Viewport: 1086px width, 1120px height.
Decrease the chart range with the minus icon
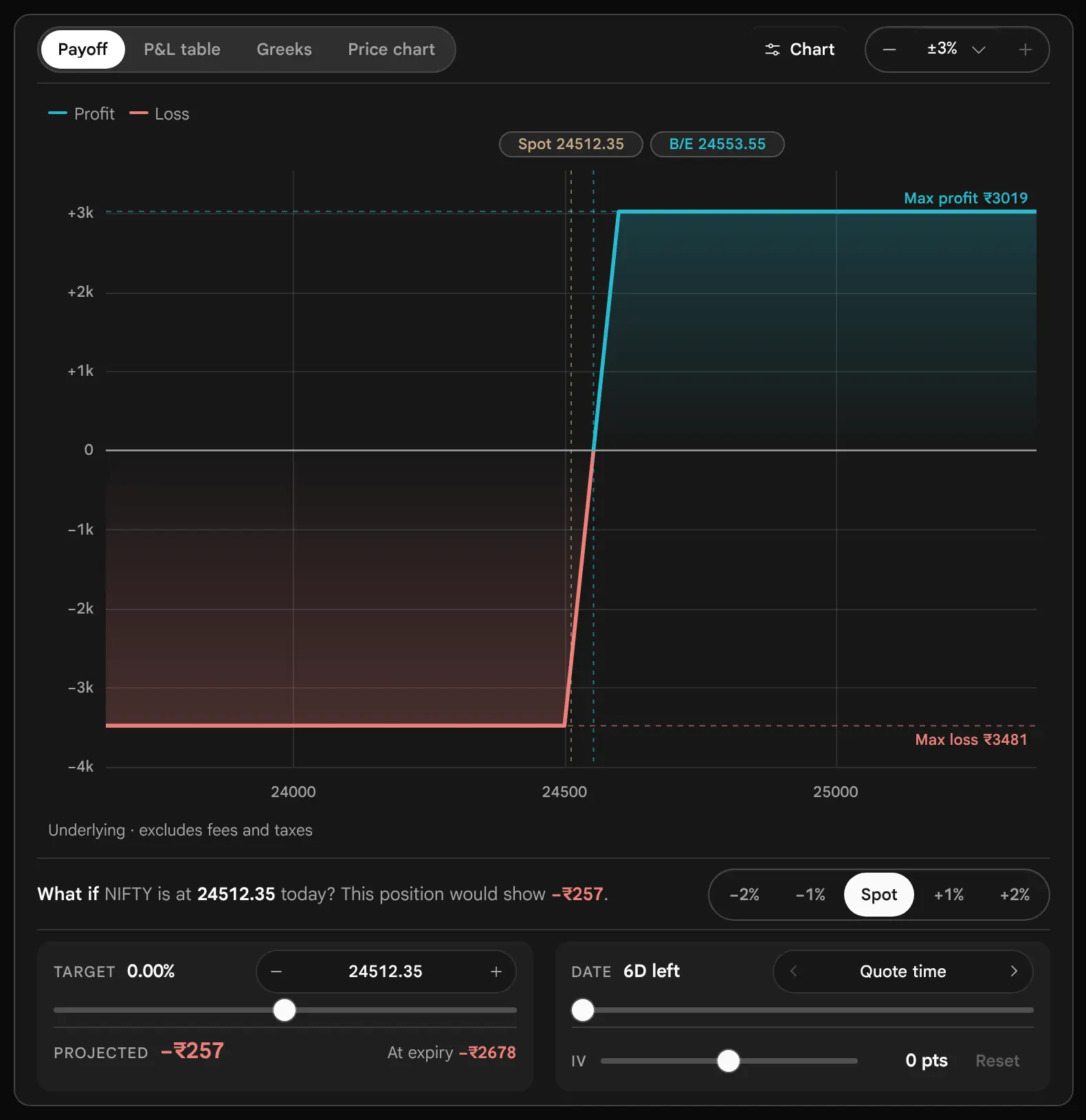coord(889,49)
